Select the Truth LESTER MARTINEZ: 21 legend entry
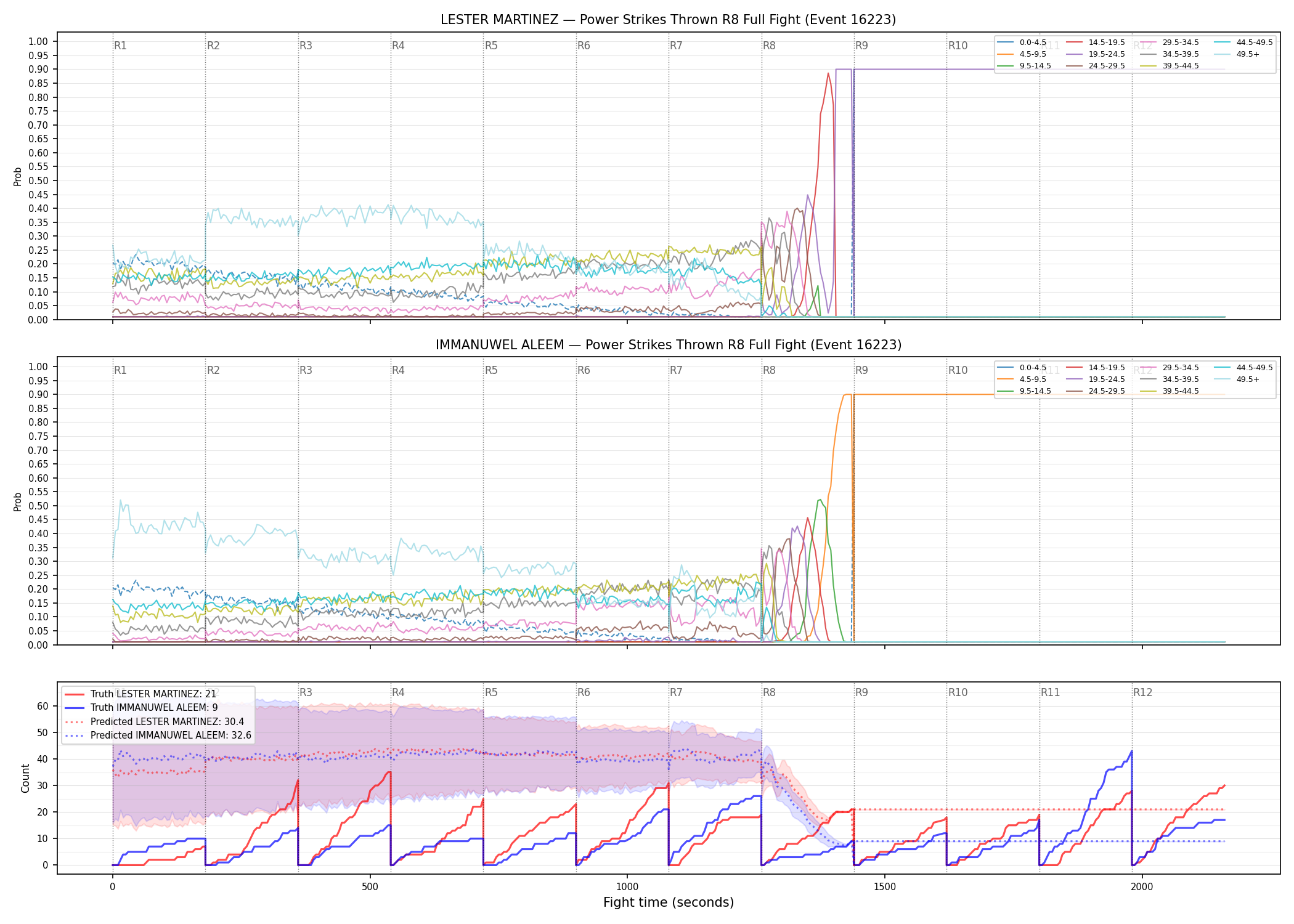The width and height of the screenshot is (1294, 924). click(x=140, y=694)
